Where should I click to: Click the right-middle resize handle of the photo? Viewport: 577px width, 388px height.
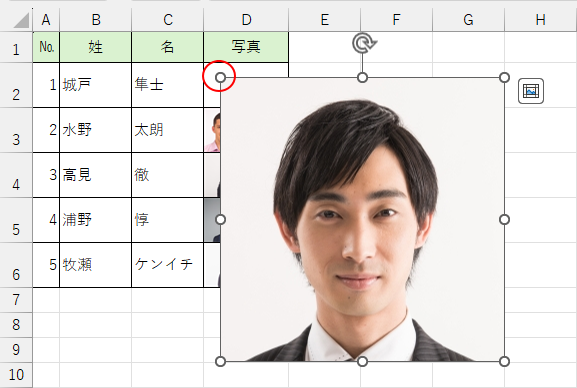[x=505, y=219]
